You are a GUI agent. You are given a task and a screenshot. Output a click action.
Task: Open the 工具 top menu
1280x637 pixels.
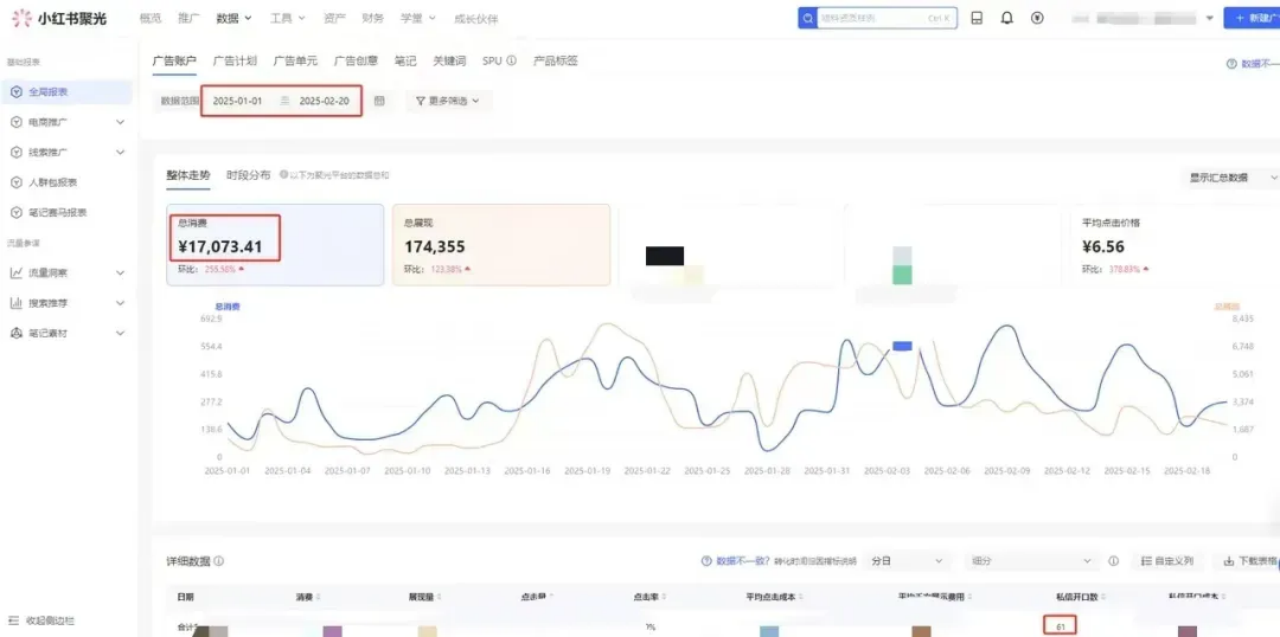pos(288,18)
